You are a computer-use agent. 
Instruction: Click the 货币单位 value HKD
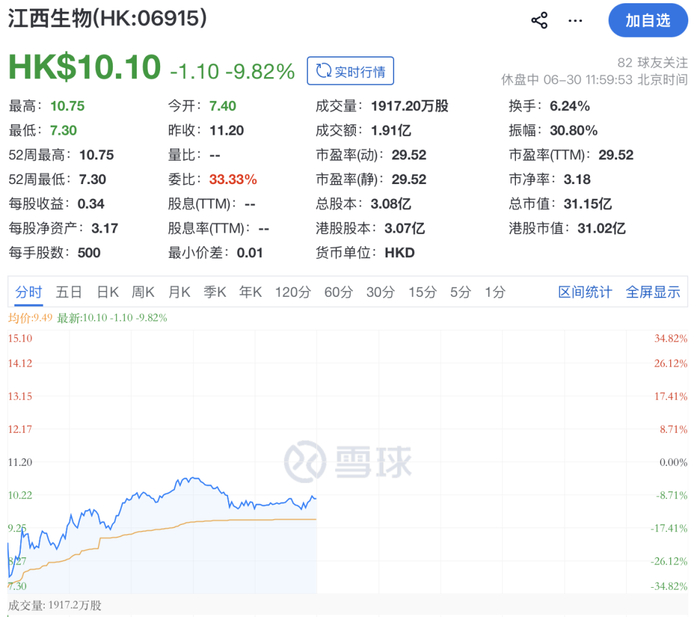click(400, 253)
